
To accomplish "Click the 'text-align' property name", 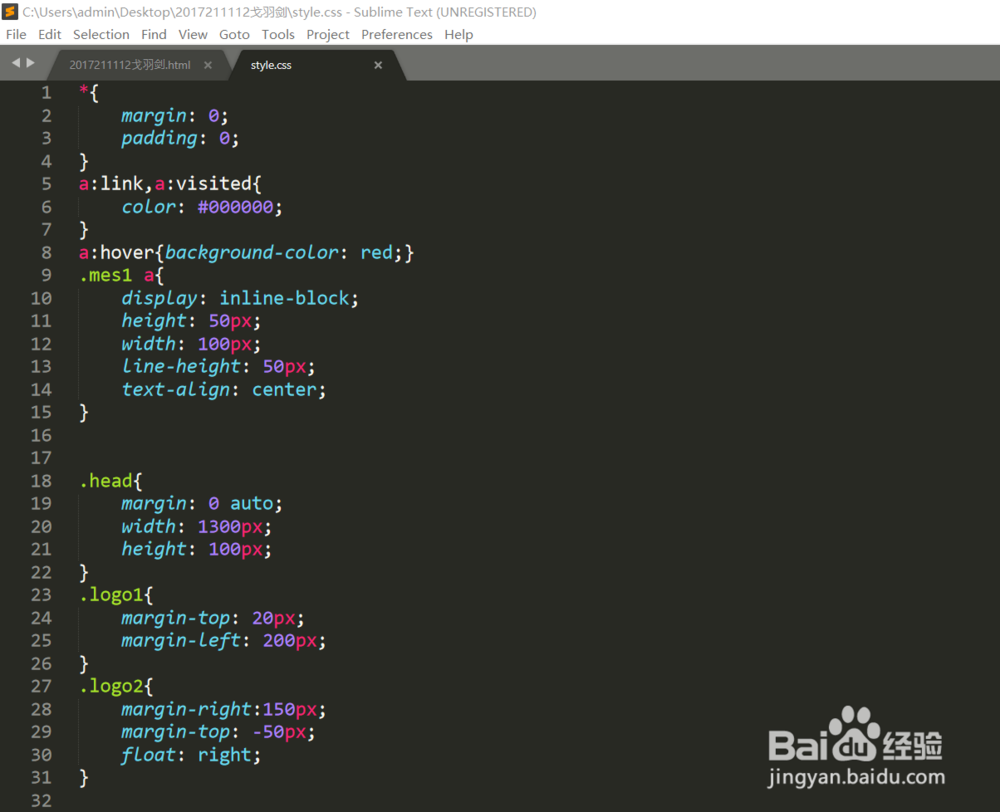I will (175, 390).
